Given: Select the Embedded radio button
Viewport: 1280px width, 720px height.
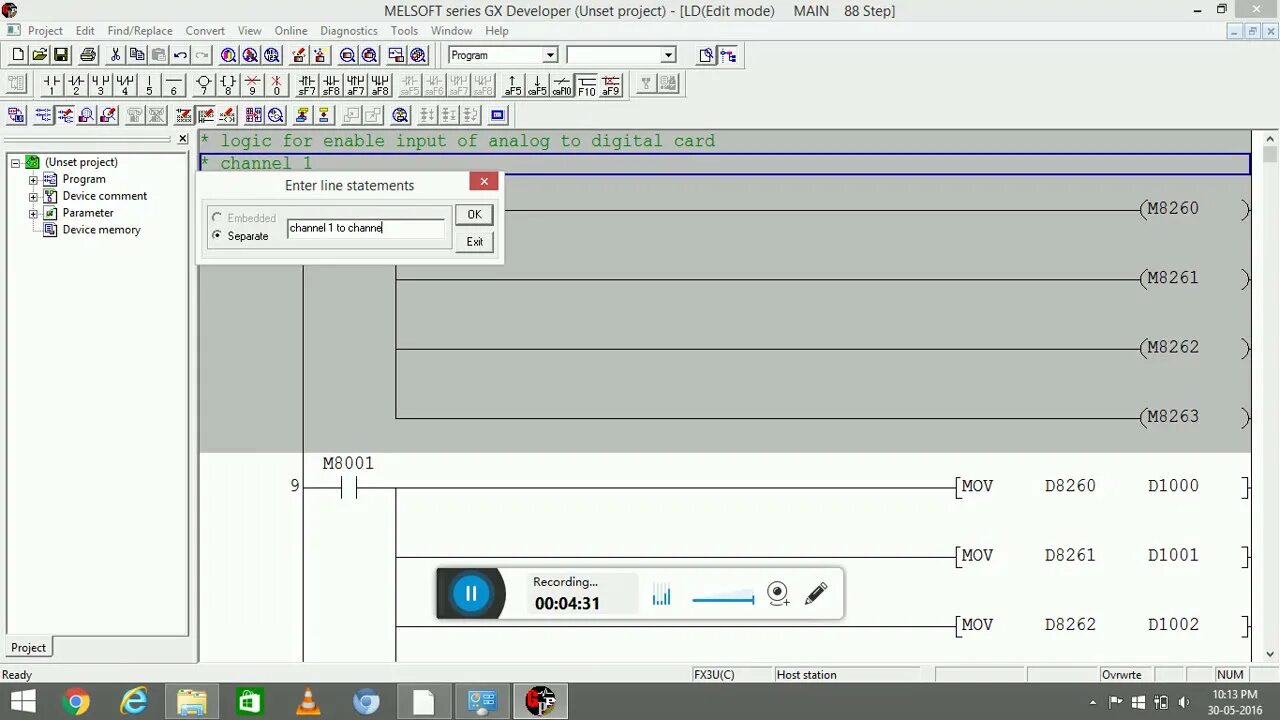Looking at the screenshot, I should tap(217, 218).
